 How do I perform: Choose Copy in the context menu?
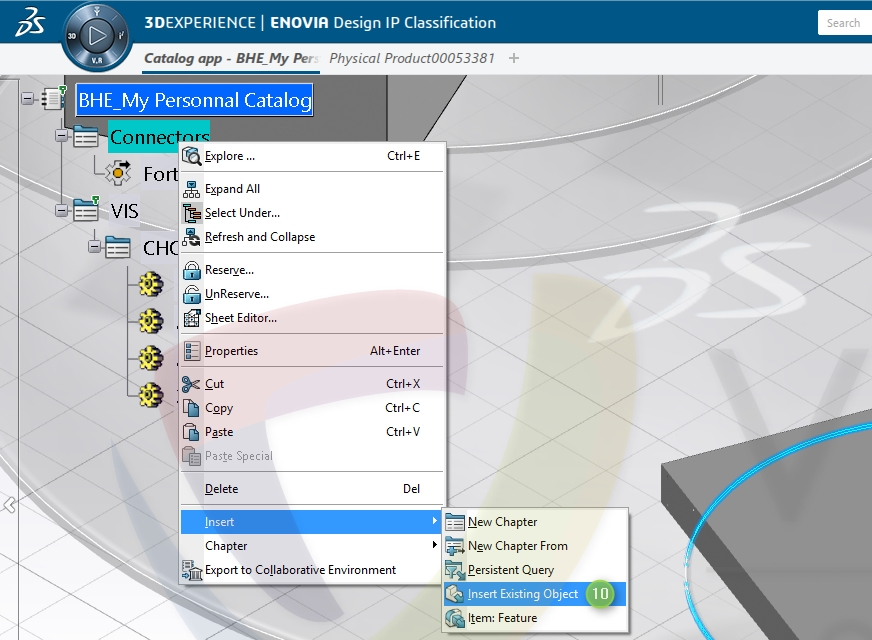click(312, 408)
